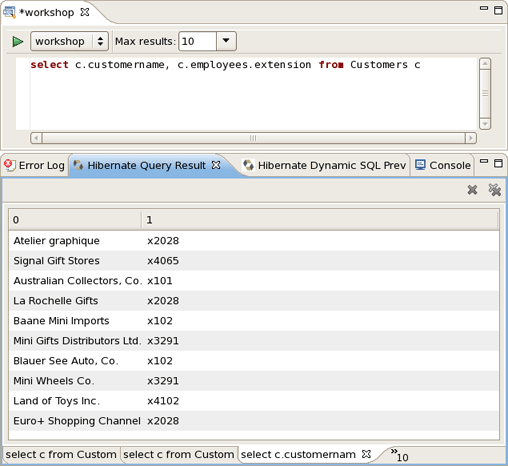Image resolution: width=508 pixels, height=466 pixels.
Task: Click the Error Log tab icon
Action: click(x=9, y=165)
